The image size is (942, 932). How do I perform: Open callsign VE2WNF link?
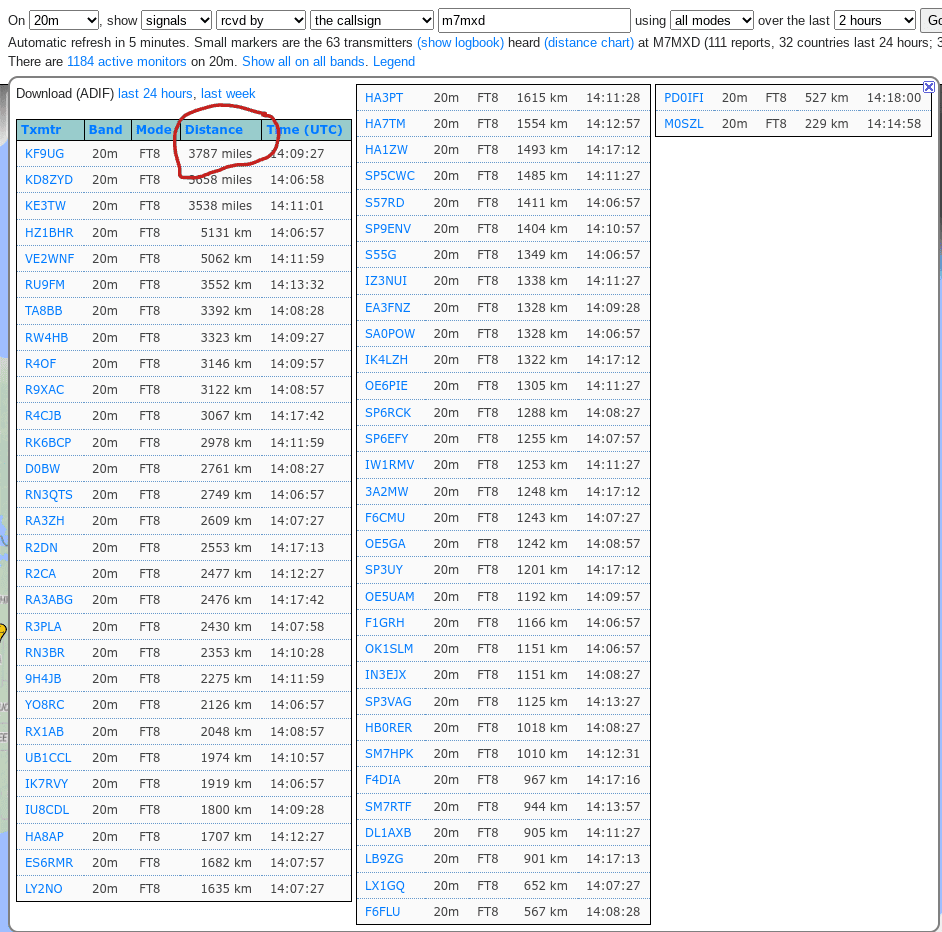tap(49, 258)
